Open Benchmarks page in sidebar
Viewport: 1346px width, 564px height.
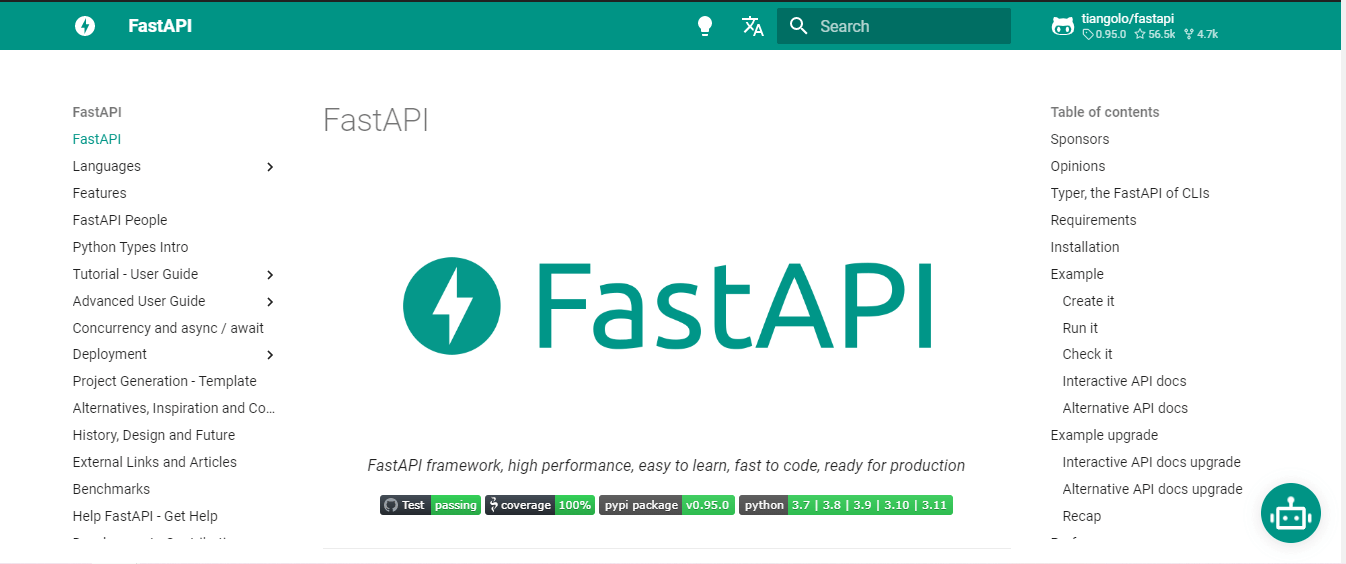[112, 489]
